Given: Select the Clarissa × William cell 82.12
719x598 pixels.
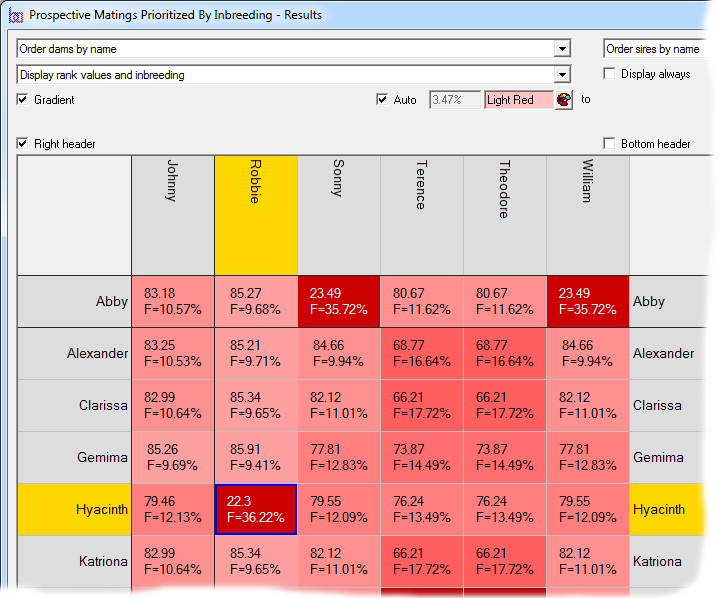Looking at the screenshot, I should tap(588, 405).
